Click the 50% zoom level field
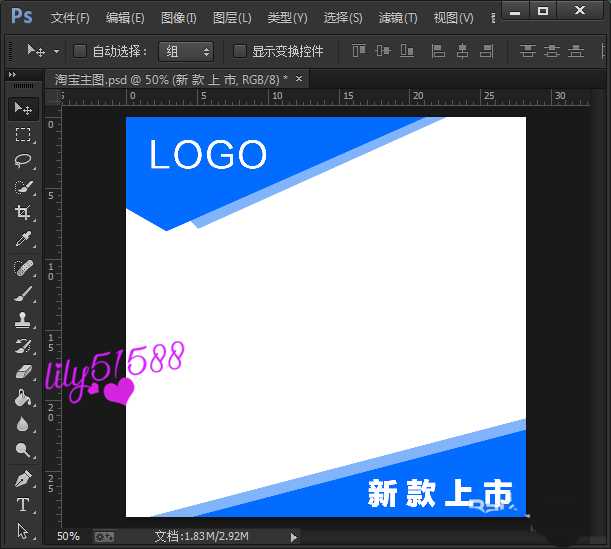The width and height of the screenshot is (611, 549). pyautogui.click(x=68, y=537)
